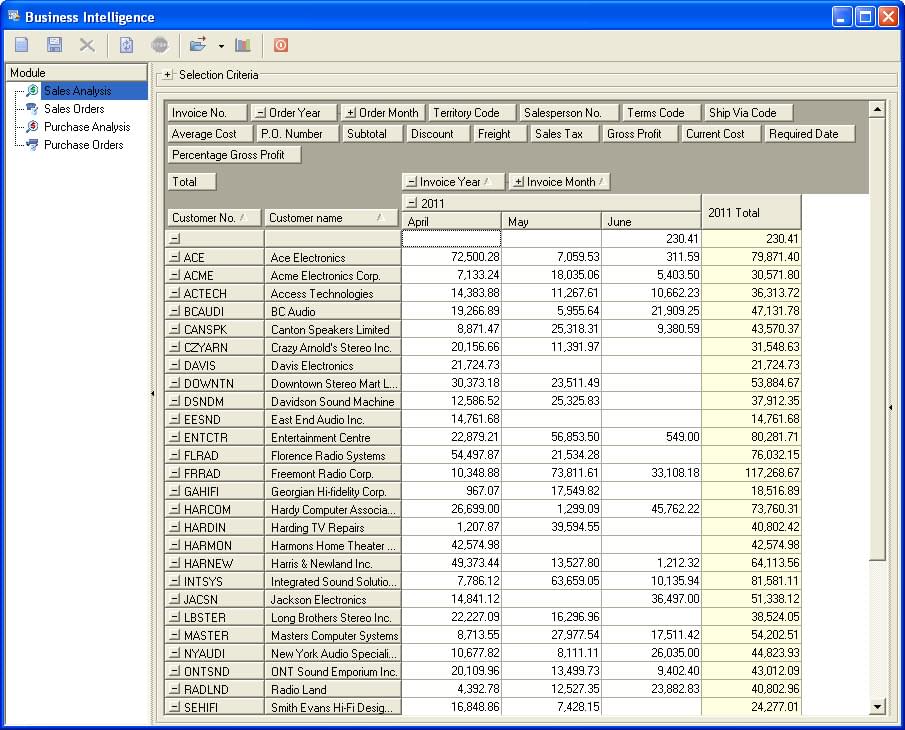The image size is (905, 730).
Task: Expand the Invoice Month column field
Action: click(518, 182)
